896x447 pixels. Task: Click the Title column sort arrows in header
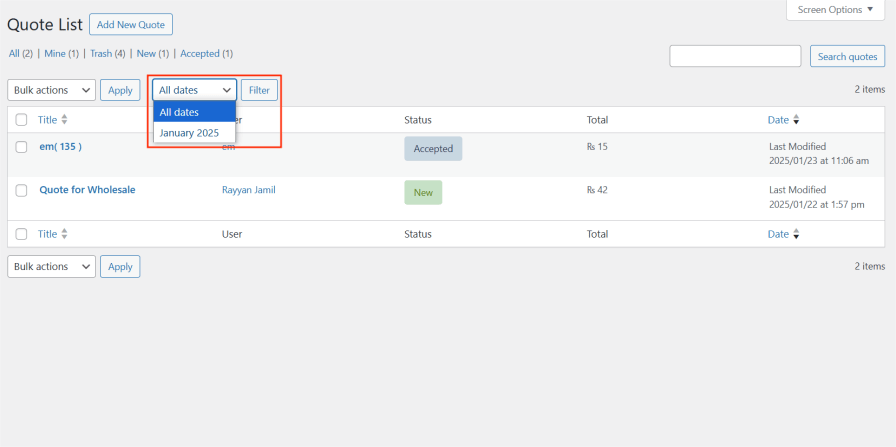coord(65,120)
